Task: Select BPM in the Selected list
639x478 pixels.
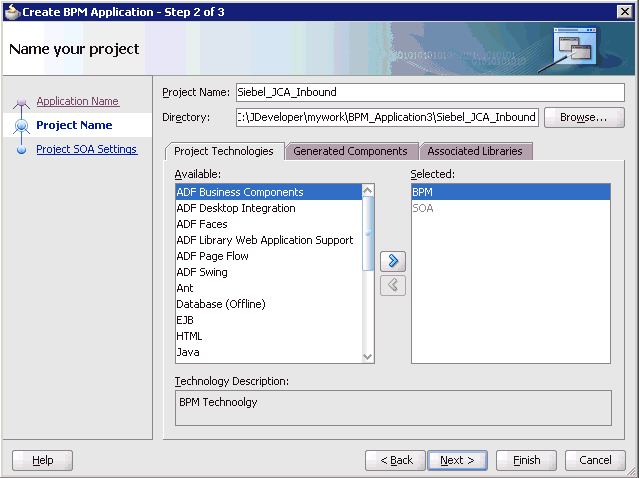Action: [x=511, y=192]
